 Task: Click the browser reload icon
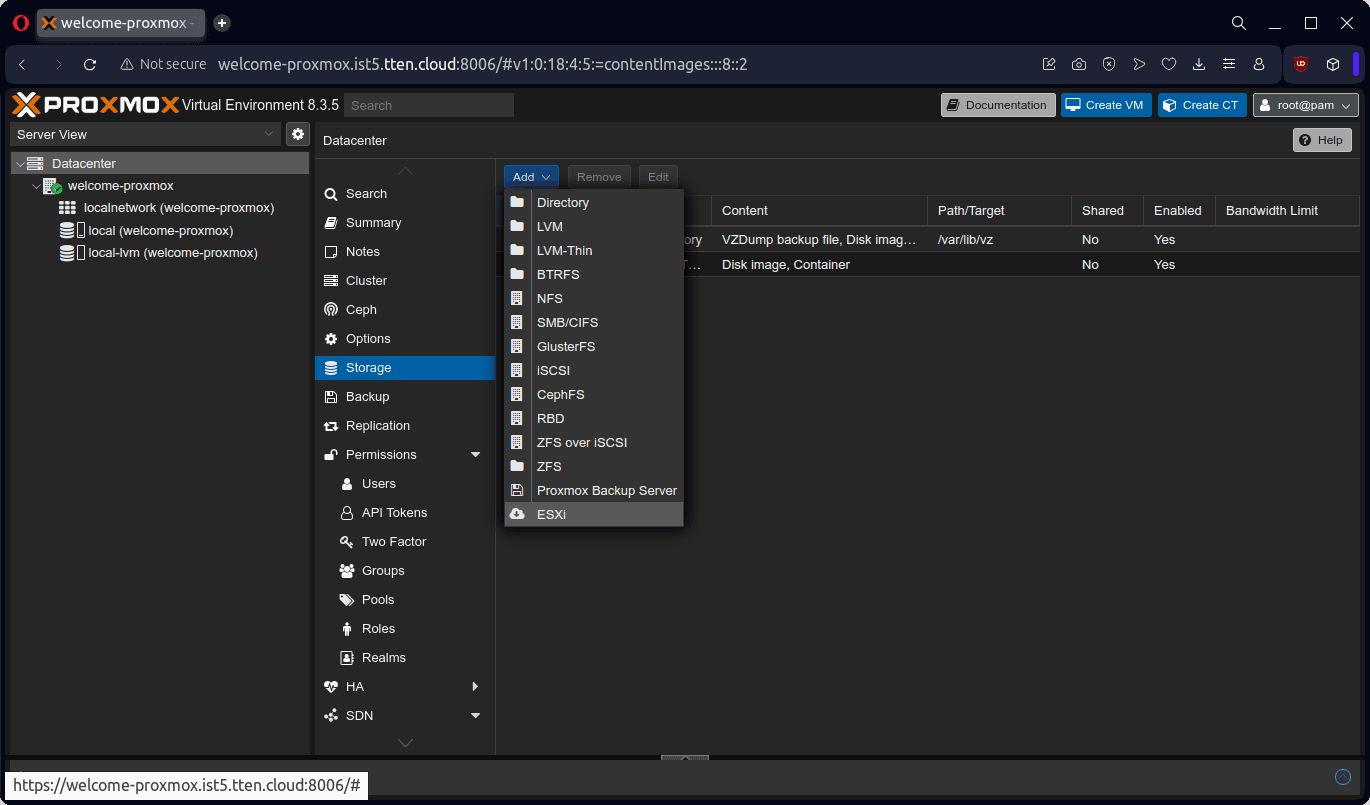[90, 64]
